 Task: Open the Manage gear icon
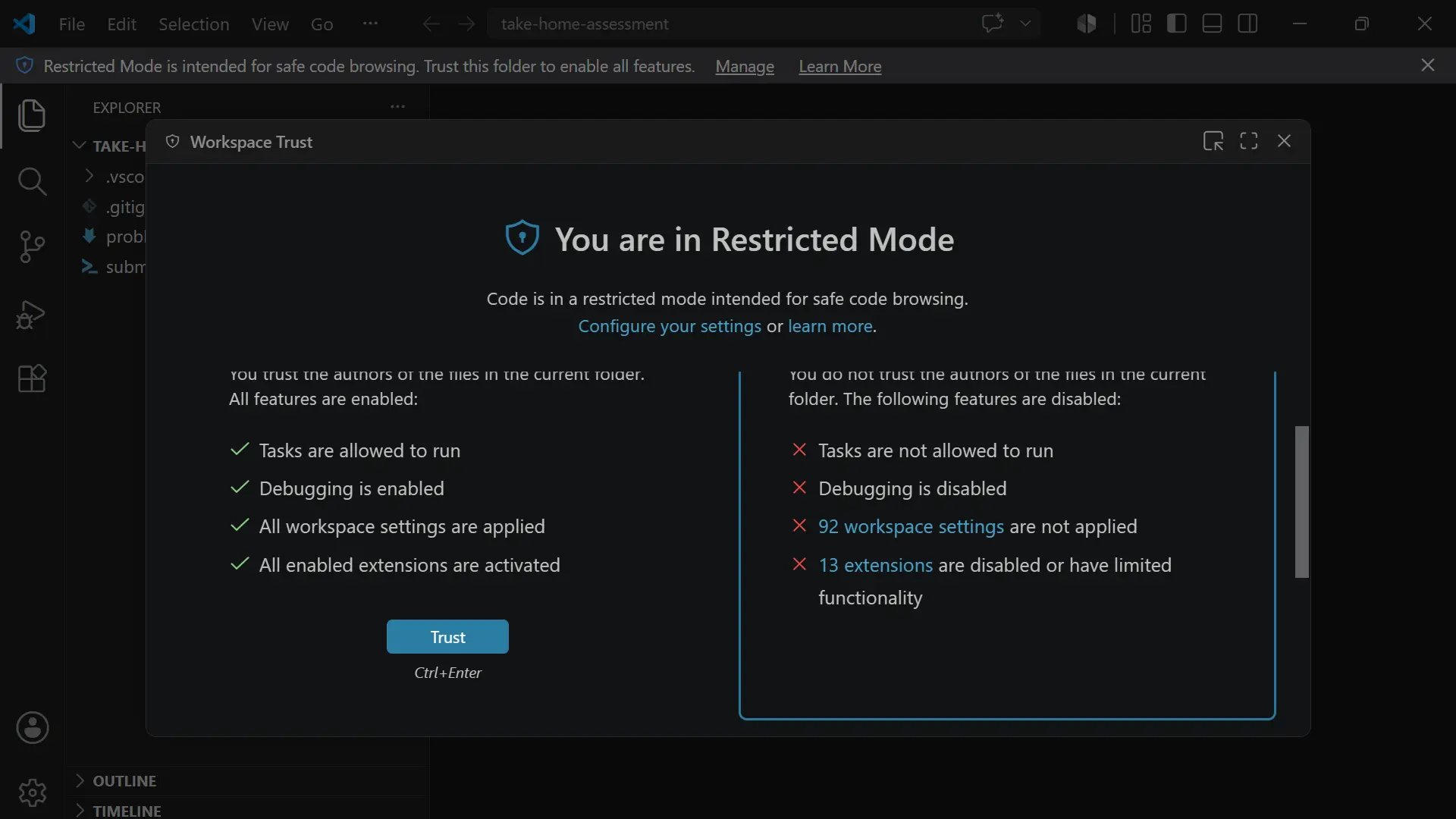(x=33, y=793)
